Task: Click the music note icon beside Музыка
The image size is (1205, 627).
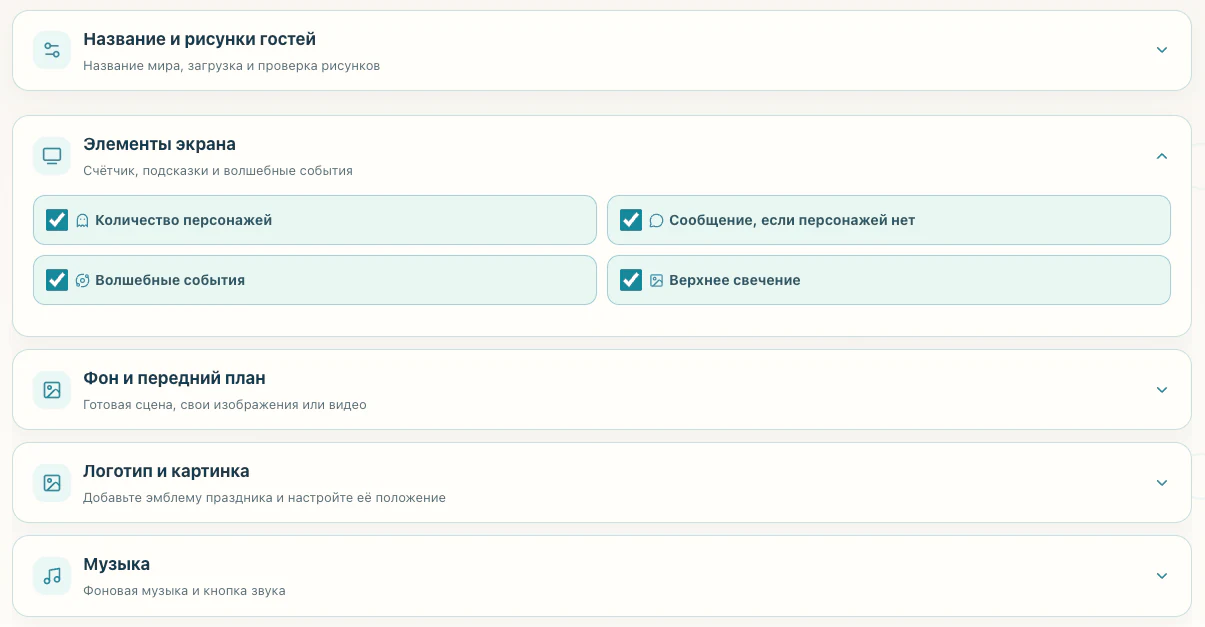Action: 52,576
